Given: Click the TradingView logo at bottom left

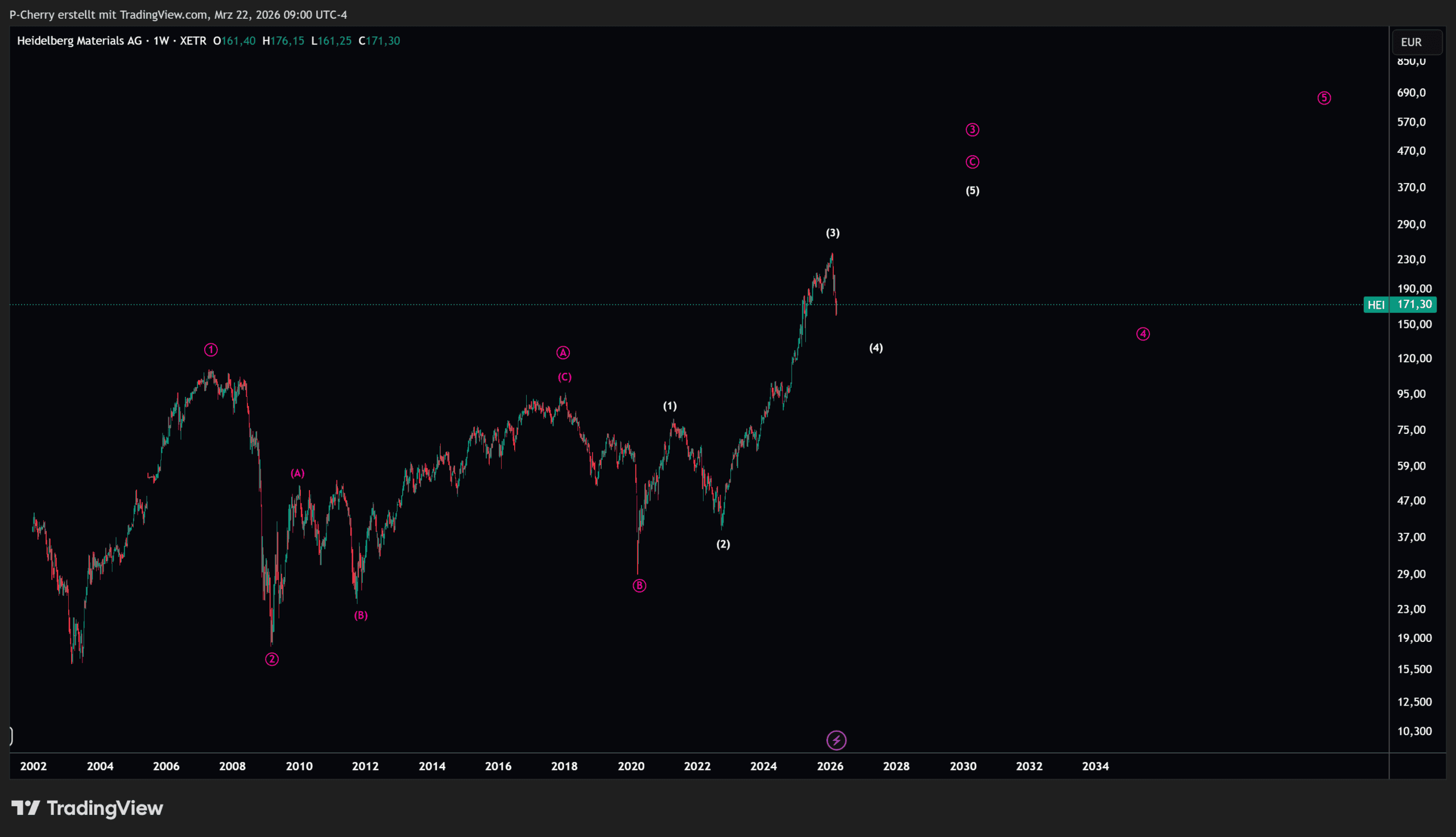Looking at the screenshot, I should point(88,808).
